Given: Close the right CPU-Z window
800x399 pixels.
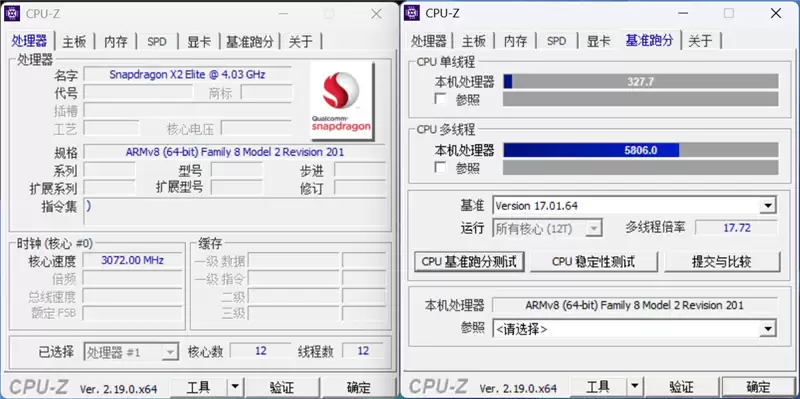Looking at the screenshot, I should [776, 14].
